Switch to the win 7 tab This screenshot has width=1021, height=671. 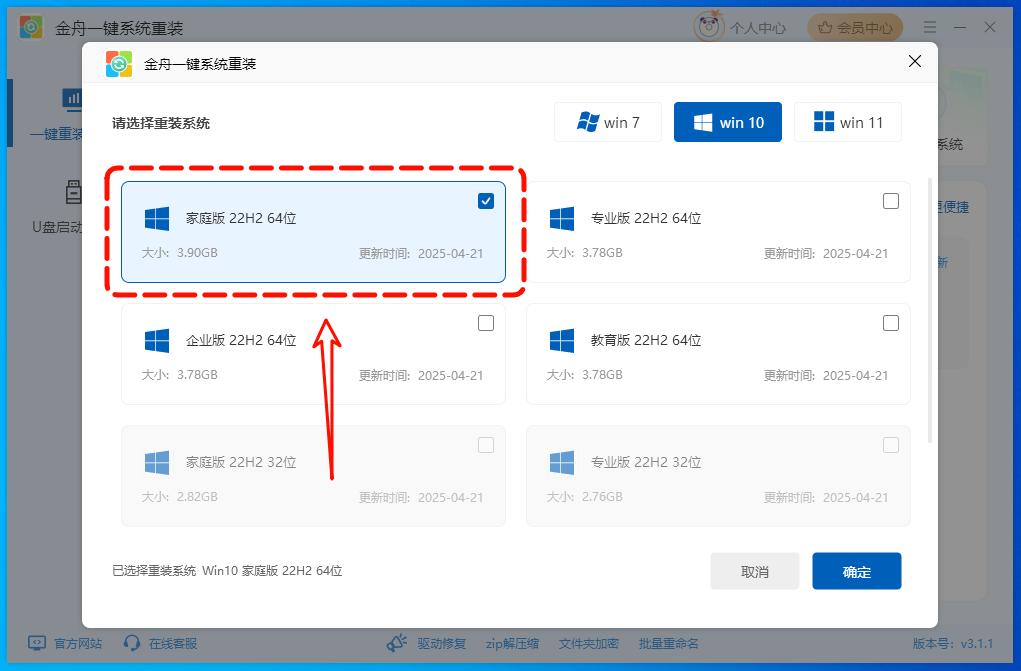pos(608,121)
